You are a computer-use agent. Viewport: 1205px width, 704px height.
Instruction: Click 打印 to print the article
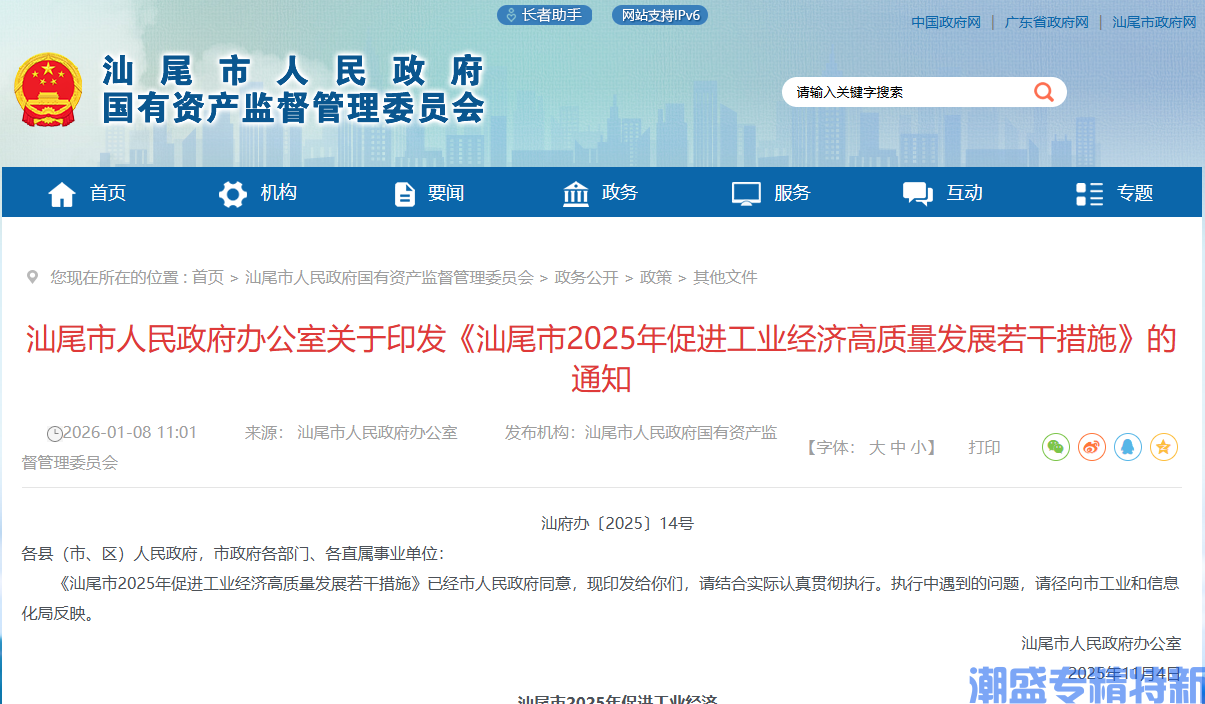tap(984, 447)
